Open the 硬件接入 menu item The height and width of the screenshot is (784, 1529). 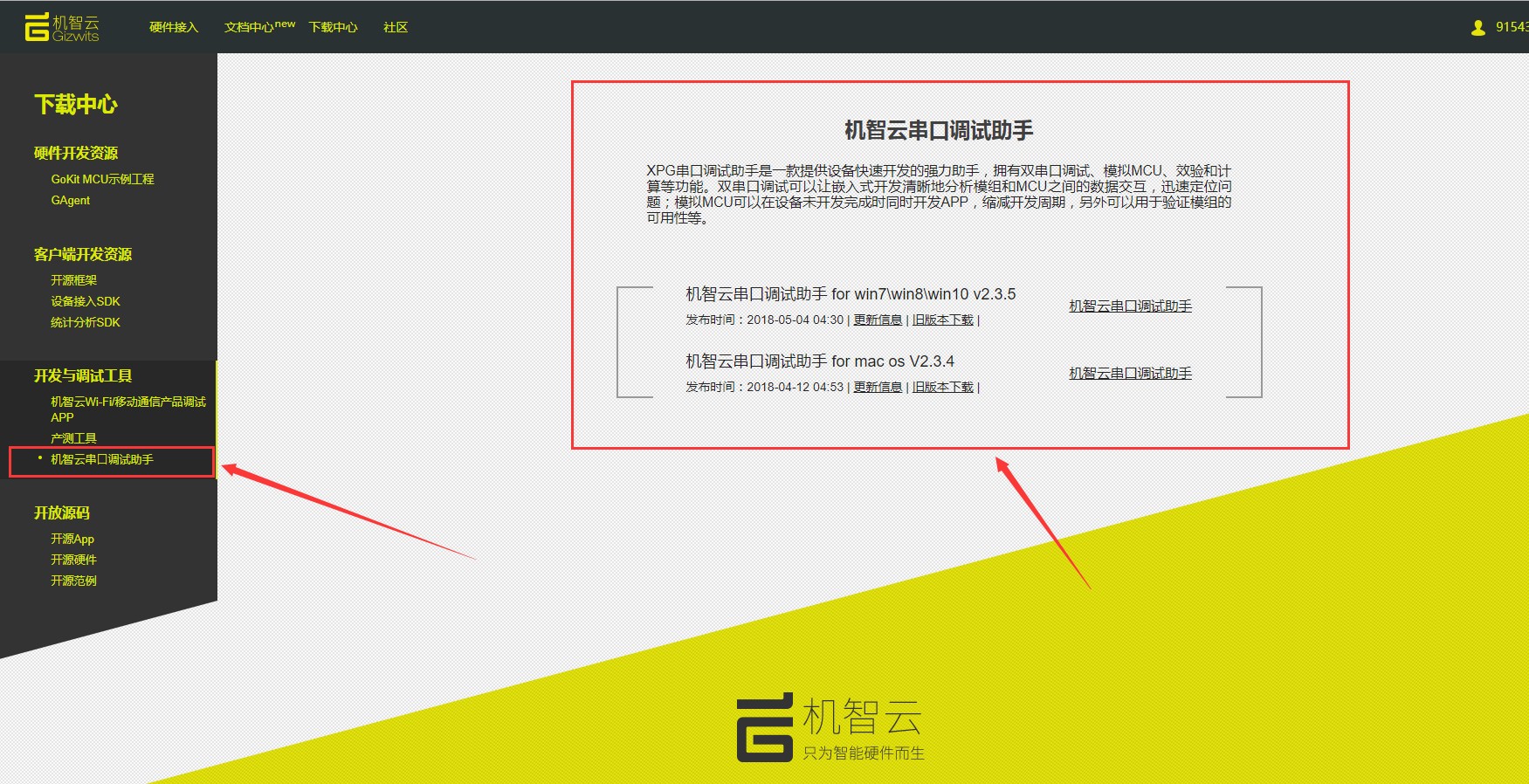pyautogui.click(x=174, y=28)
